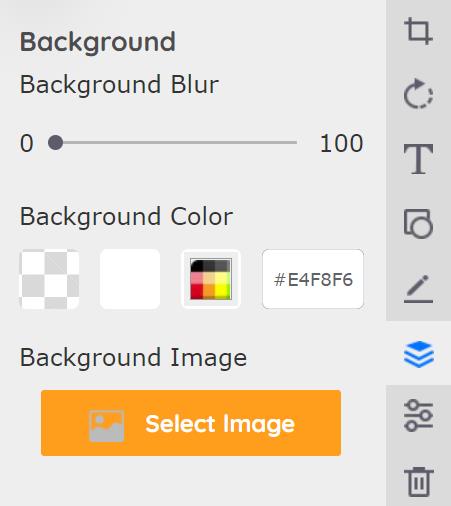This screenshot has width=451, height=506.
Task: Click the 100 maximum blur value
Action: [x=341, y=144]
